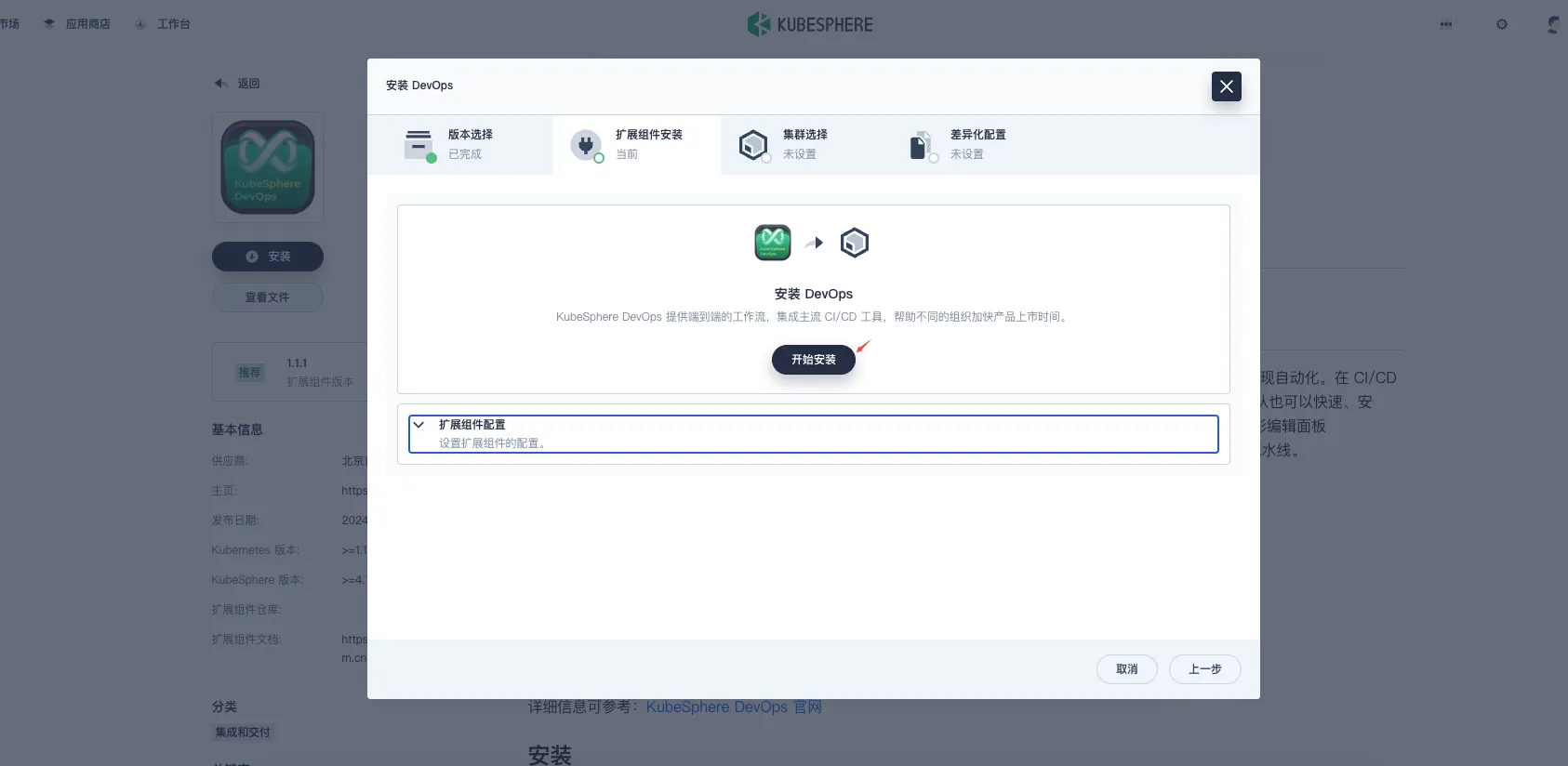This screenshot has width=1568, height=766.
Task: Click the 推荐 version tag
Action: [x=250, y=373]
